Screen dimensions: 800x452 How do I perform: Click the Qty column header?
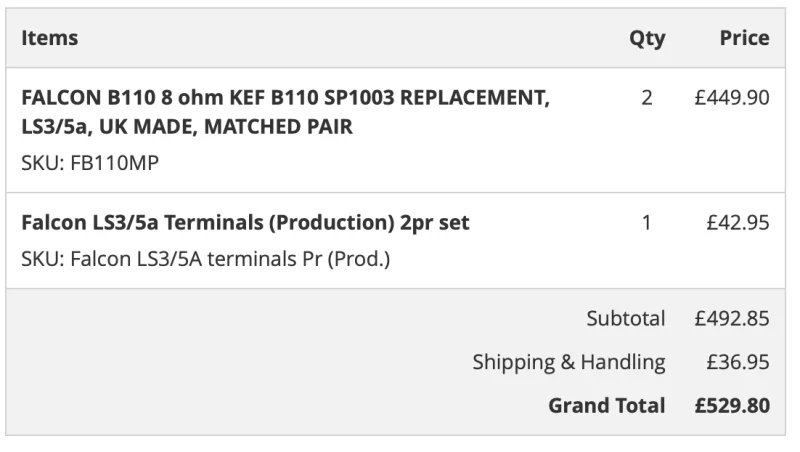pos(647,38)
